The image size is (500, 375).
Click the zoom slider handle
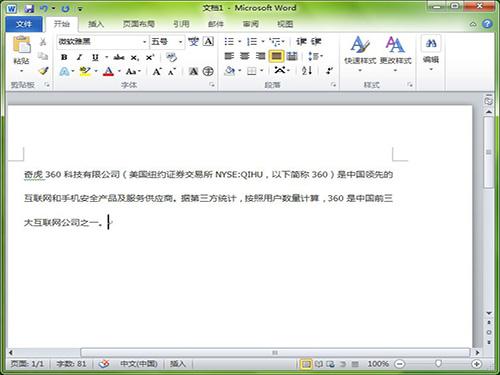438,363
